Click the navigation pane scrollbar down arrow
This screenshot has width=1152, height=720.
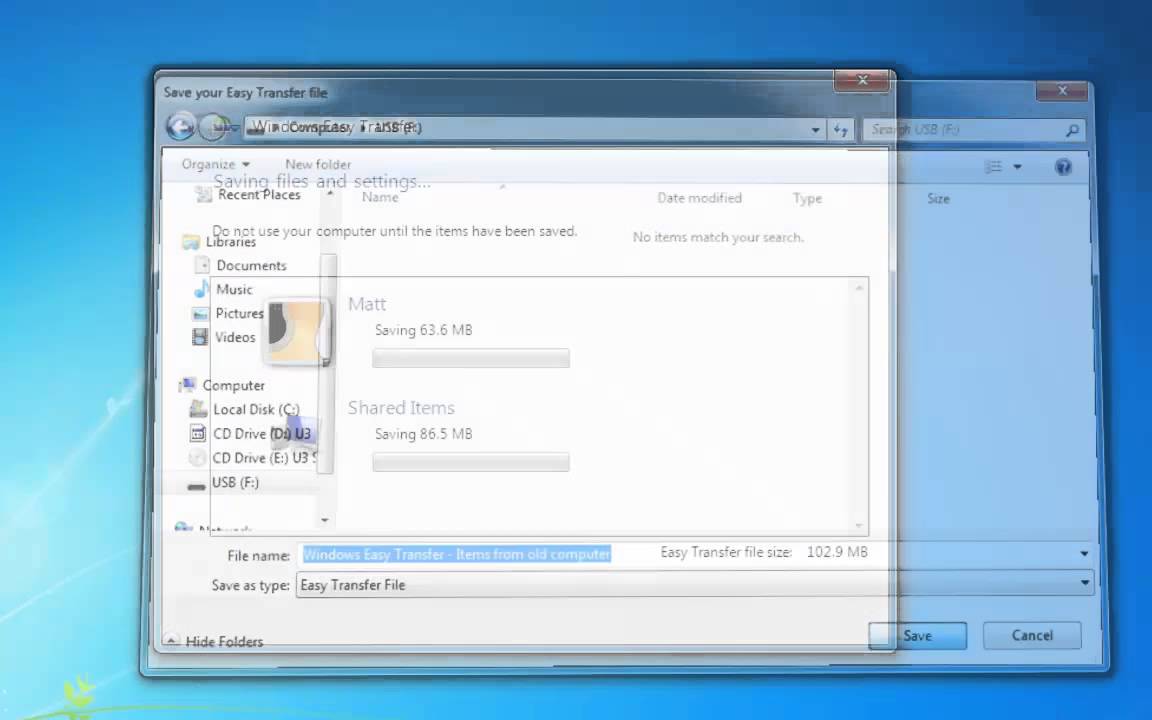click(x=325, y=520)
